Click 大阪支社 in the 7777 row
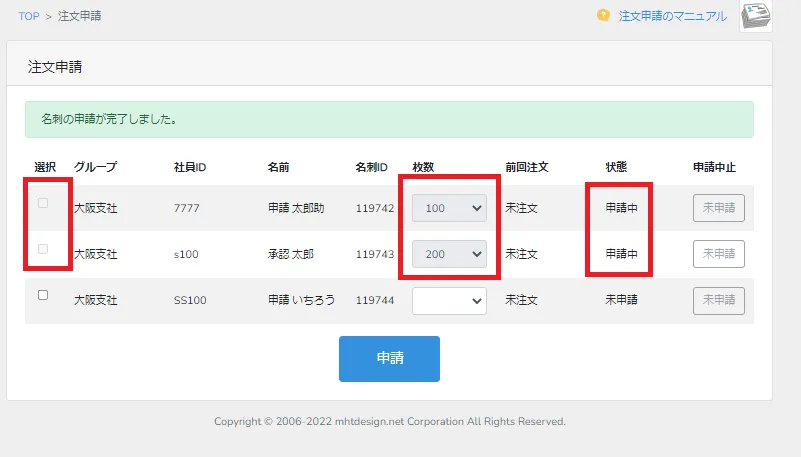 (x=96, y=208)
